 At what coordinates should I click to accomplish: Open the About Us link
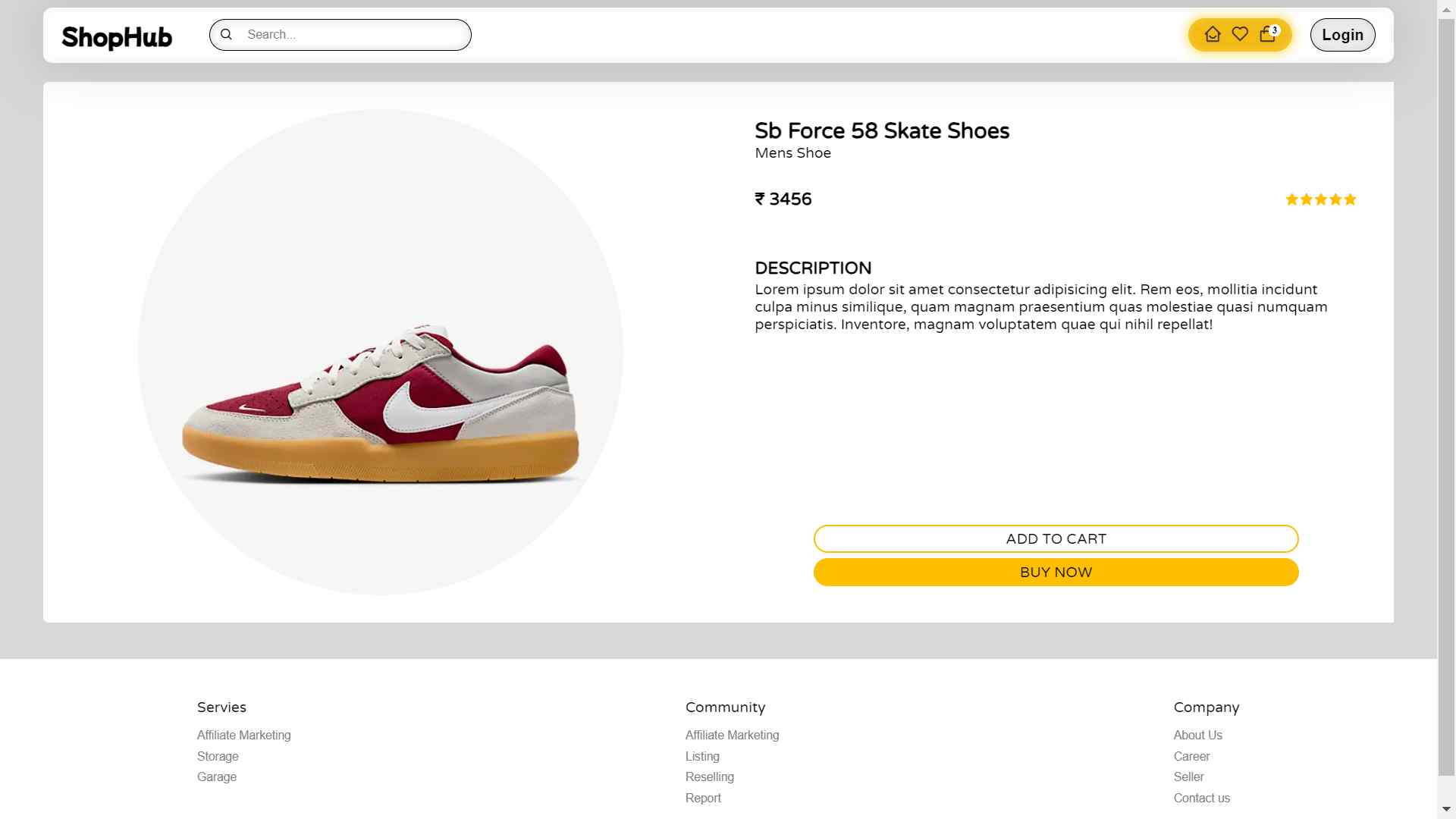(x=1197, y=735)
